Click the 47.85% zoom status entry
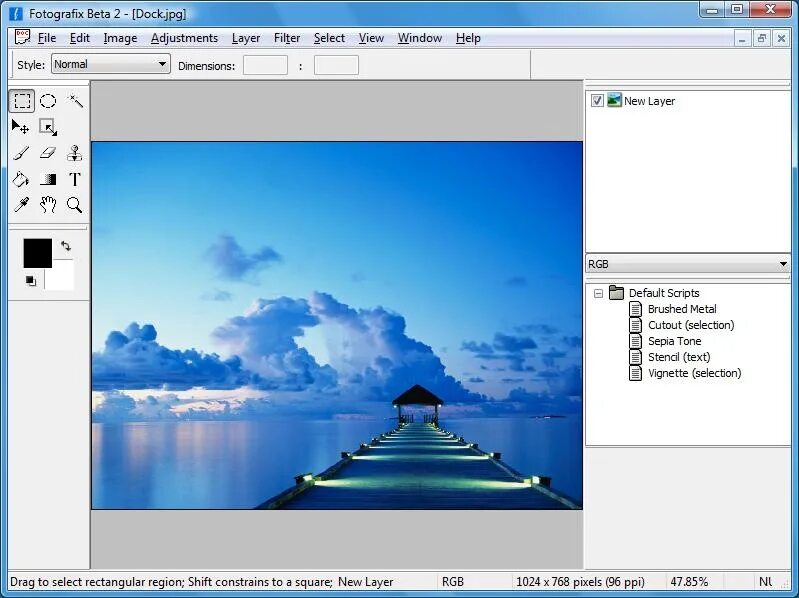Image resolution: width=799 pixels, height=598 pixels. point(689,582)
